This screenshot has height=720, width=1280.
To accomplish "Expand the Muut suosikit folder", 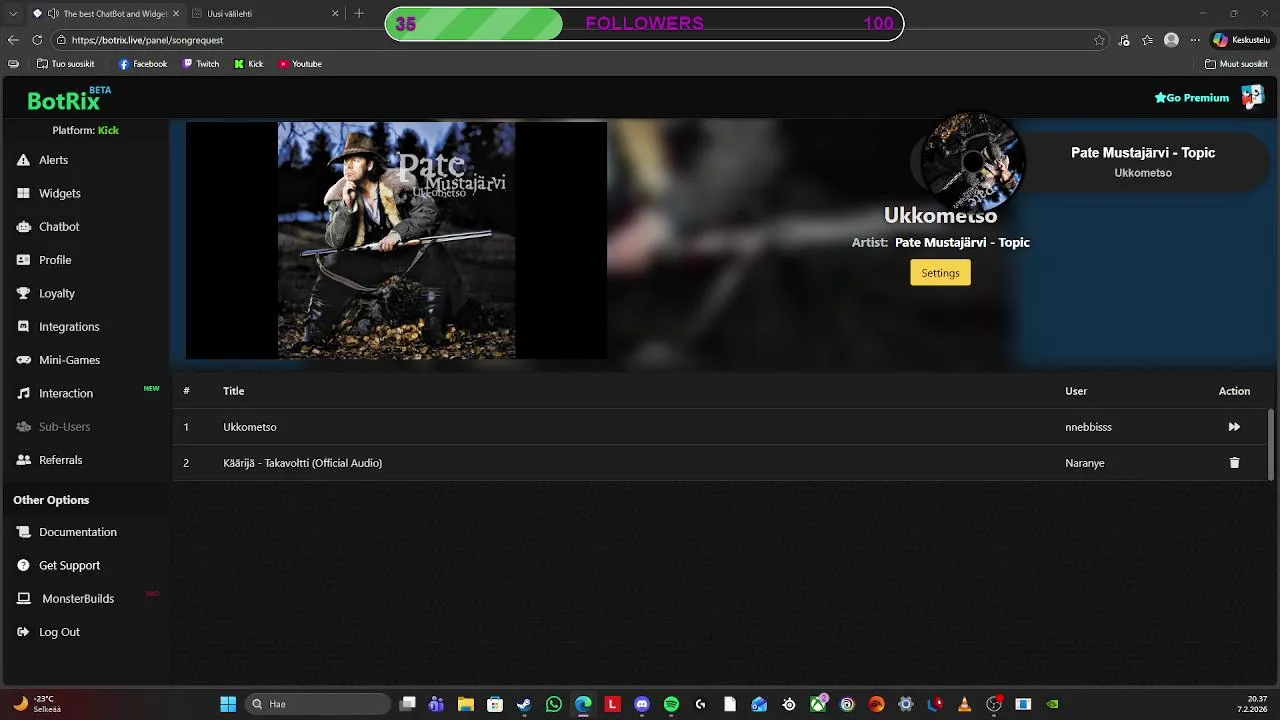I will 1237,64.
